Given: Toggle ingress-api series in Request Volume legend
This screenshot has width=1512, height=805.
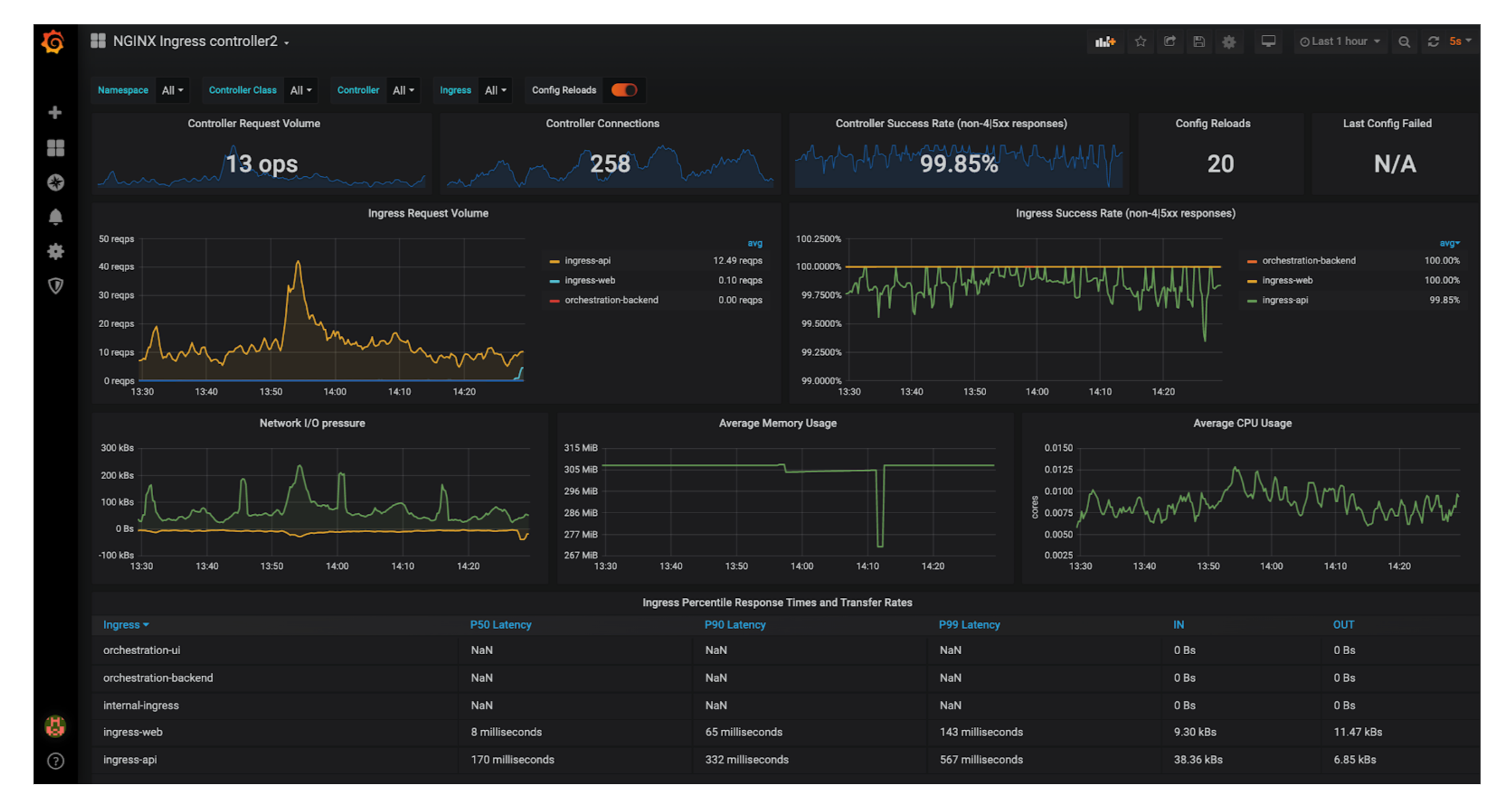Looking at the screenshot, I should coord(587,261).
